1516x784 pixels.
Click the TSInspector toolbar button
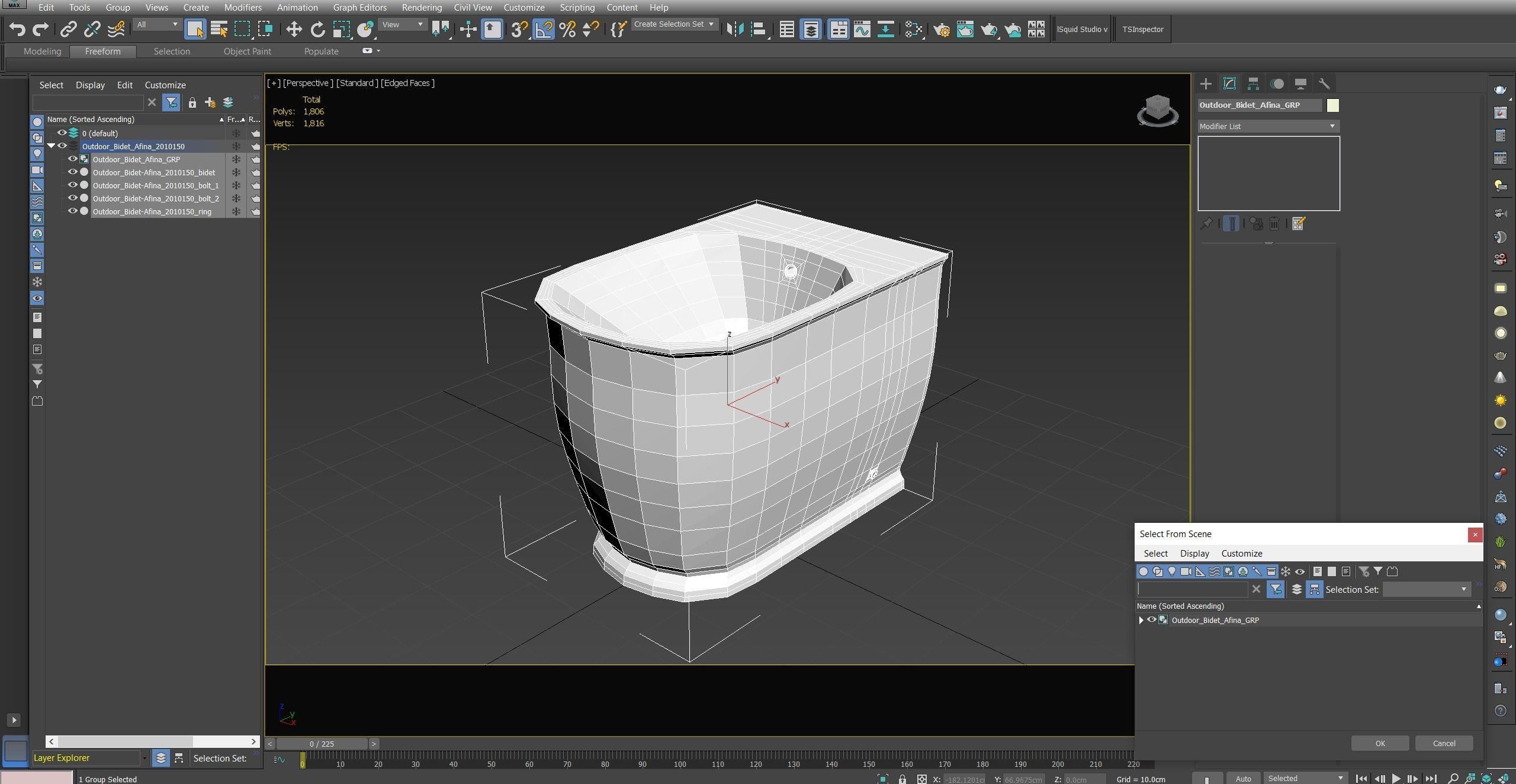pyautogui.click(x=1142, y=29)
